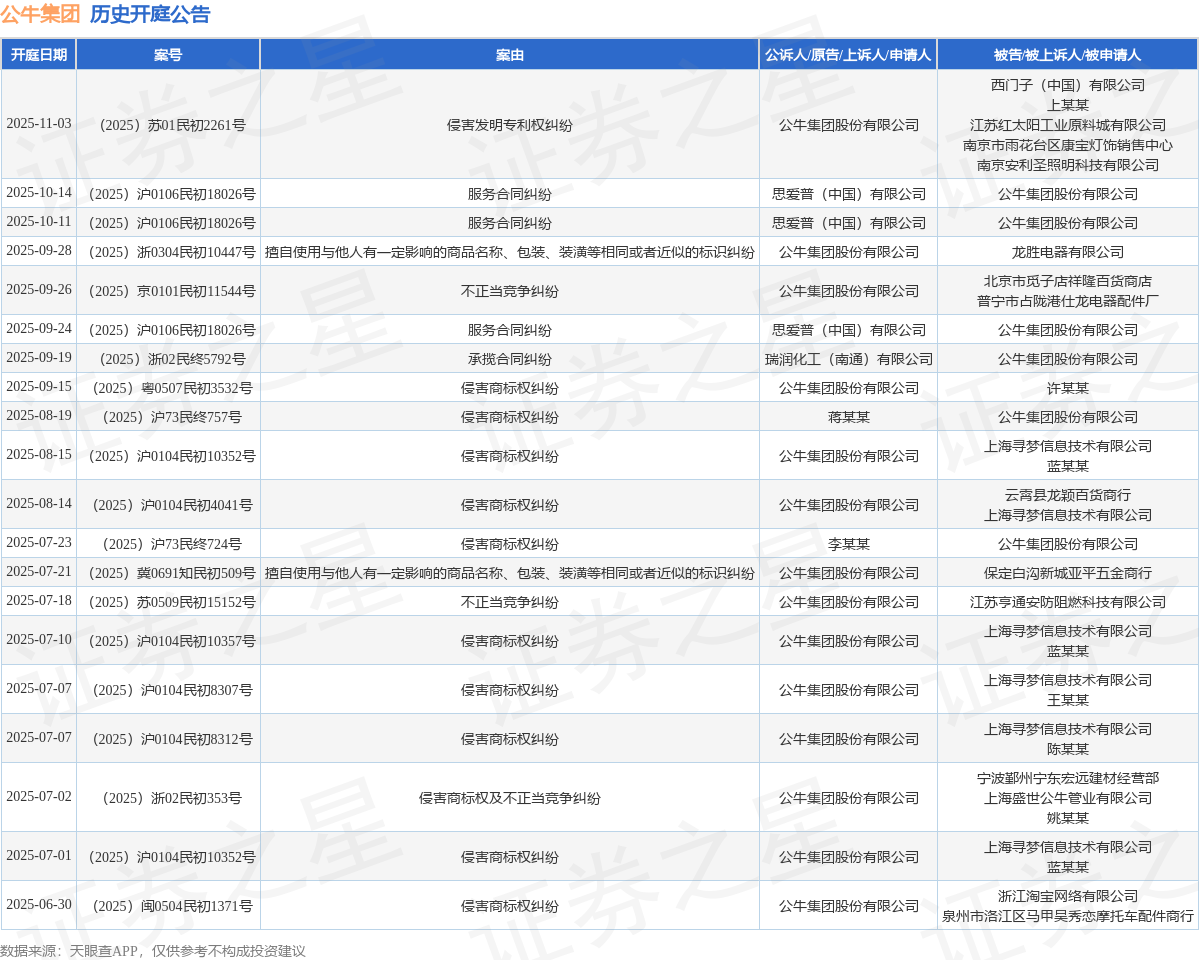Image resolution: width=1199 pixels, height=960 pixels.
Task: Click 侵害发明专利权纠纷 cause cell
Action: pos(509,125)
